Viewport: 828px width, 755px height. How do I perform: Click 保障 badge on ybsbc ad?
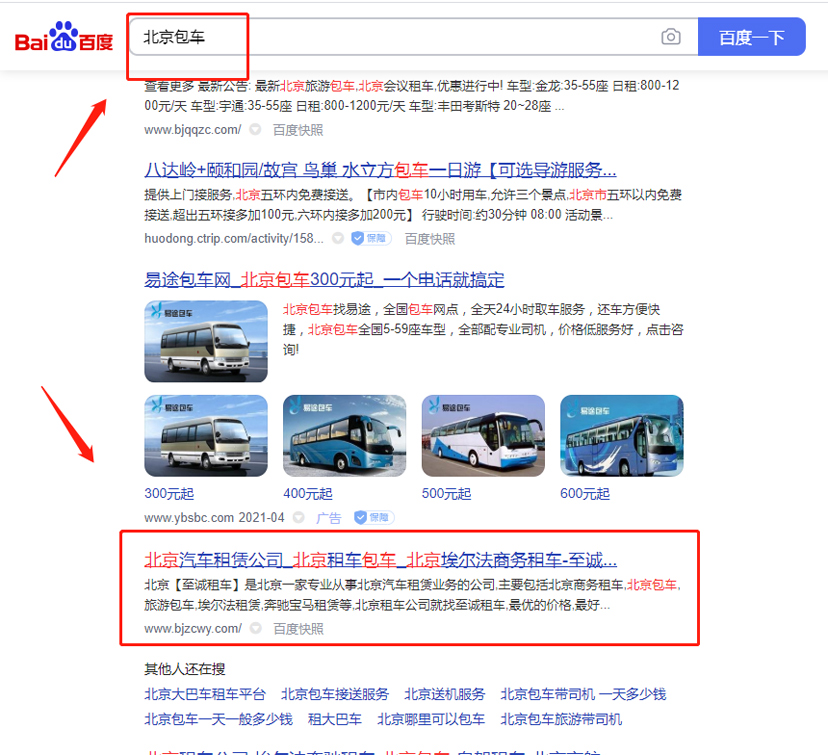(374, 517)
